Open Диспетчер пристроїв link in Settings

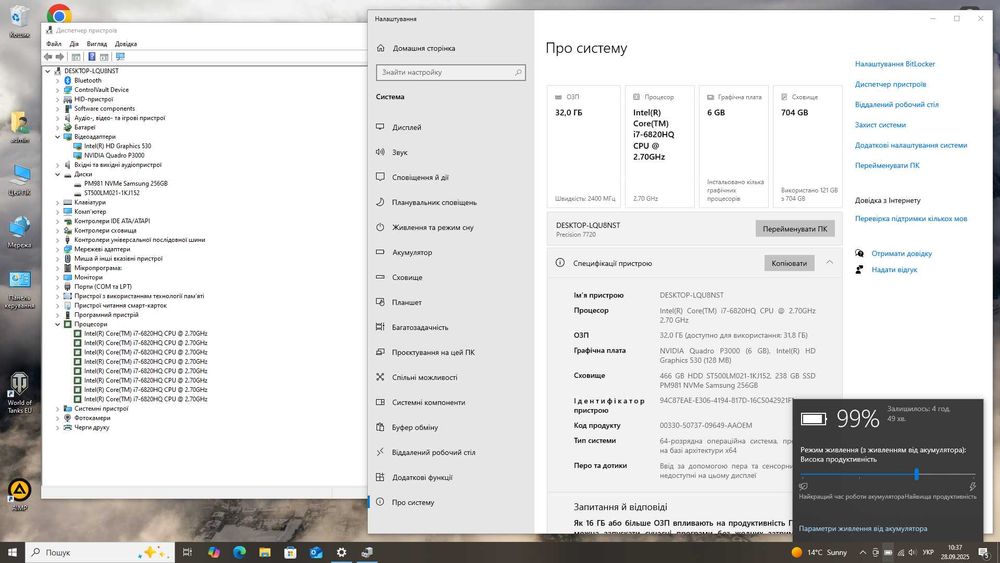coord(890,84)
